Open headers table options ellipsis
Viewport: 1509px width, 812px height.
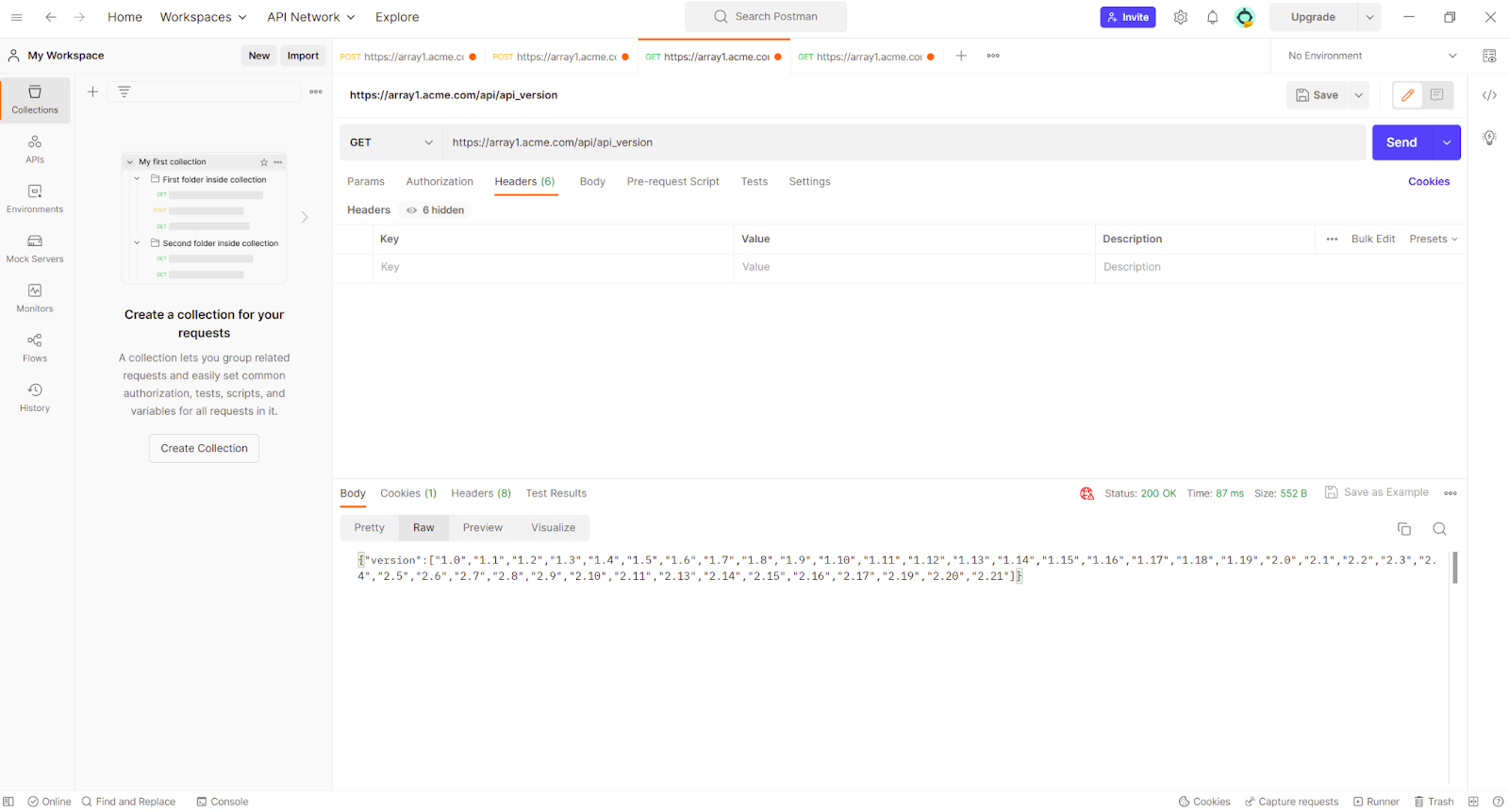(1332, 240)
